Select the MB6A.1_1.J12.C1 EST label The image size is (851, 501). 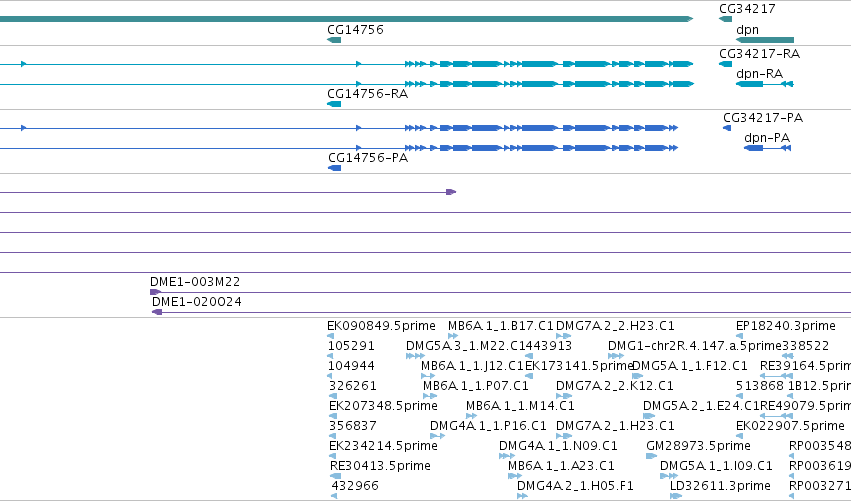(x=473, y=366)
